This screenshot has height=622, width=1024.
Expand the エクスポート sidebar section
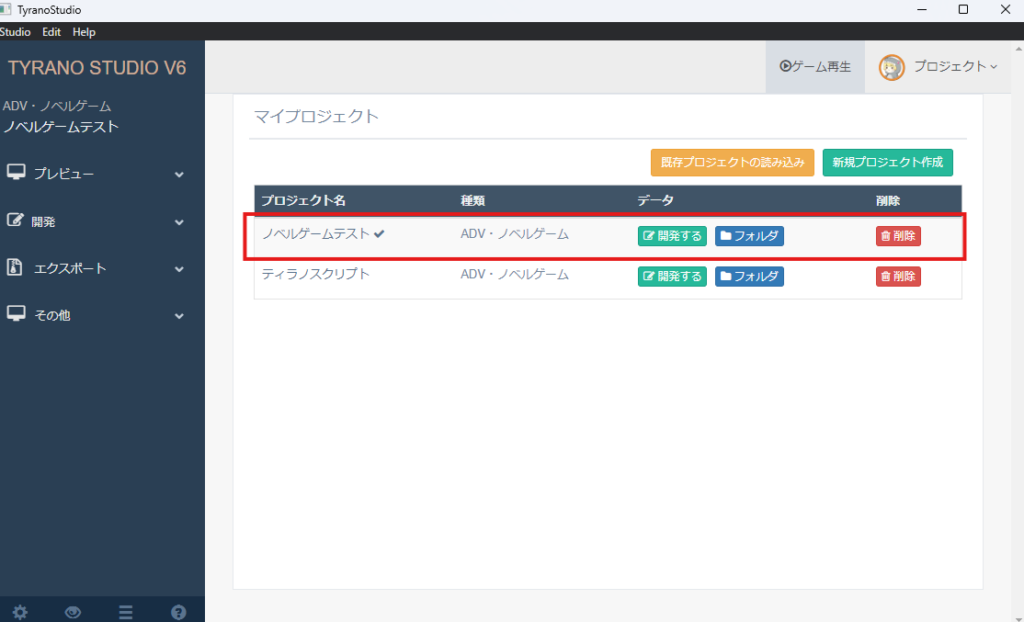coord(95,269)
